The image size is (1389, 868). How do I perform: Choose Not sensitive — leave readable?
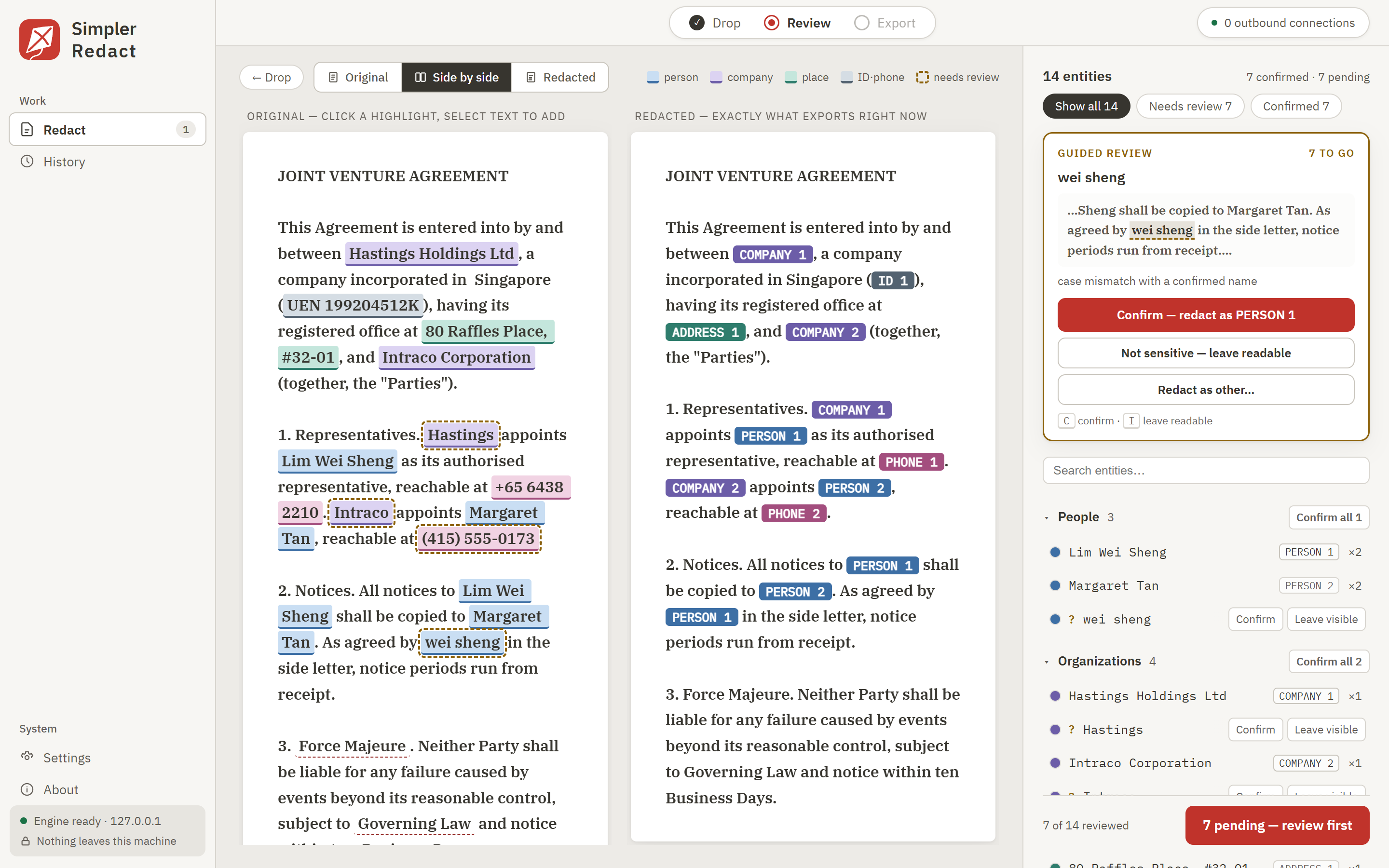(x=1205, y=353)
